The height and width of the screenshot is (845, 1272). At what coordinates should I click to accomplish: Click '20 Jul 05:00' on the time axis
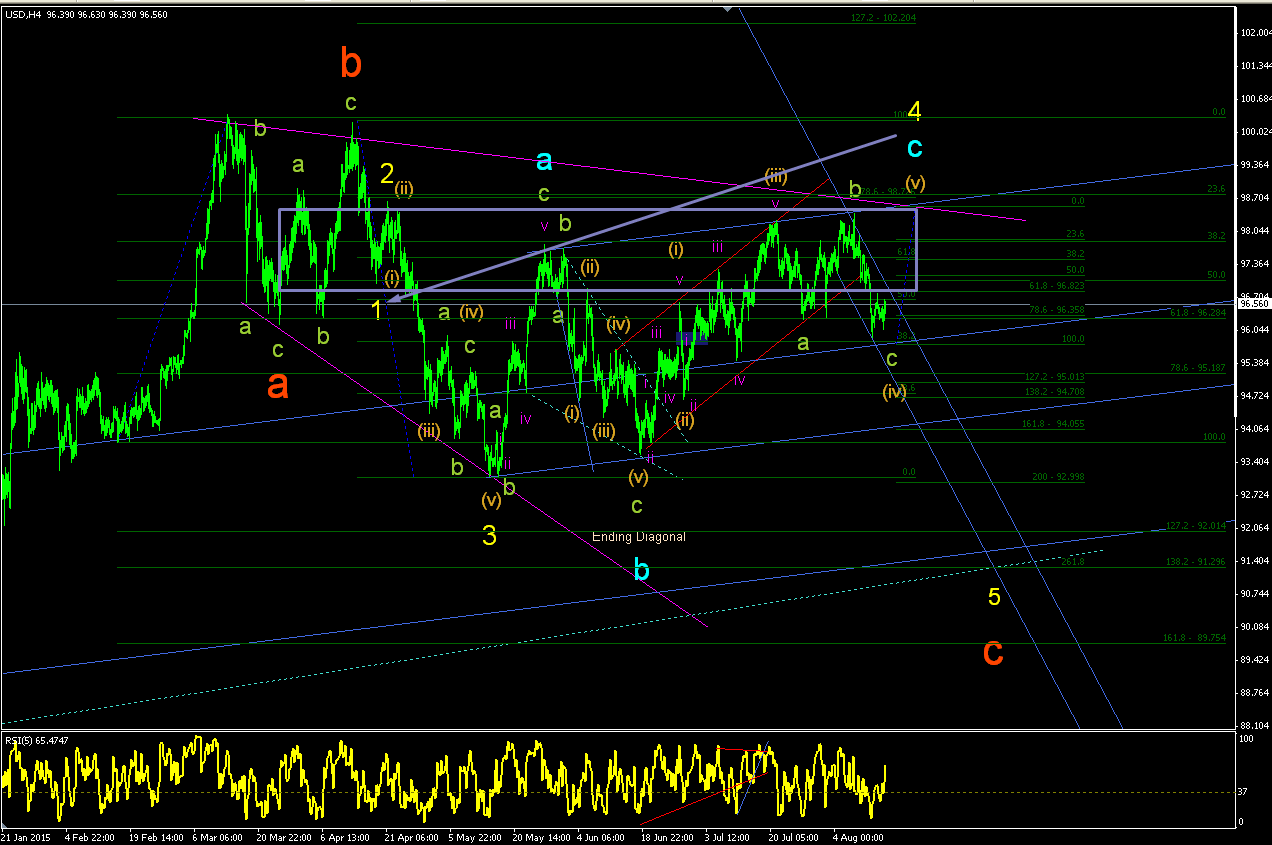793,836
